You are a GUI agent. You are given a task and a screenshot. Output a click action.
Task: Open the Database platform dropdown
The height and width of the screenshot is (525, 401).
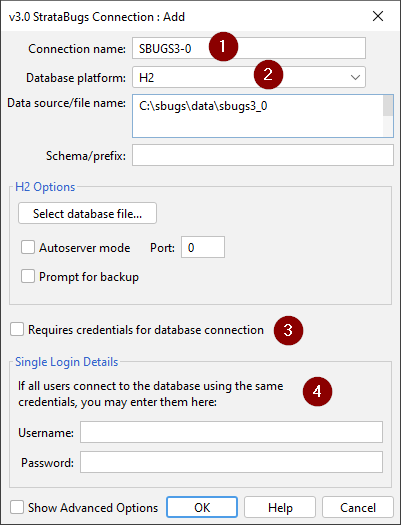(249, 77)
